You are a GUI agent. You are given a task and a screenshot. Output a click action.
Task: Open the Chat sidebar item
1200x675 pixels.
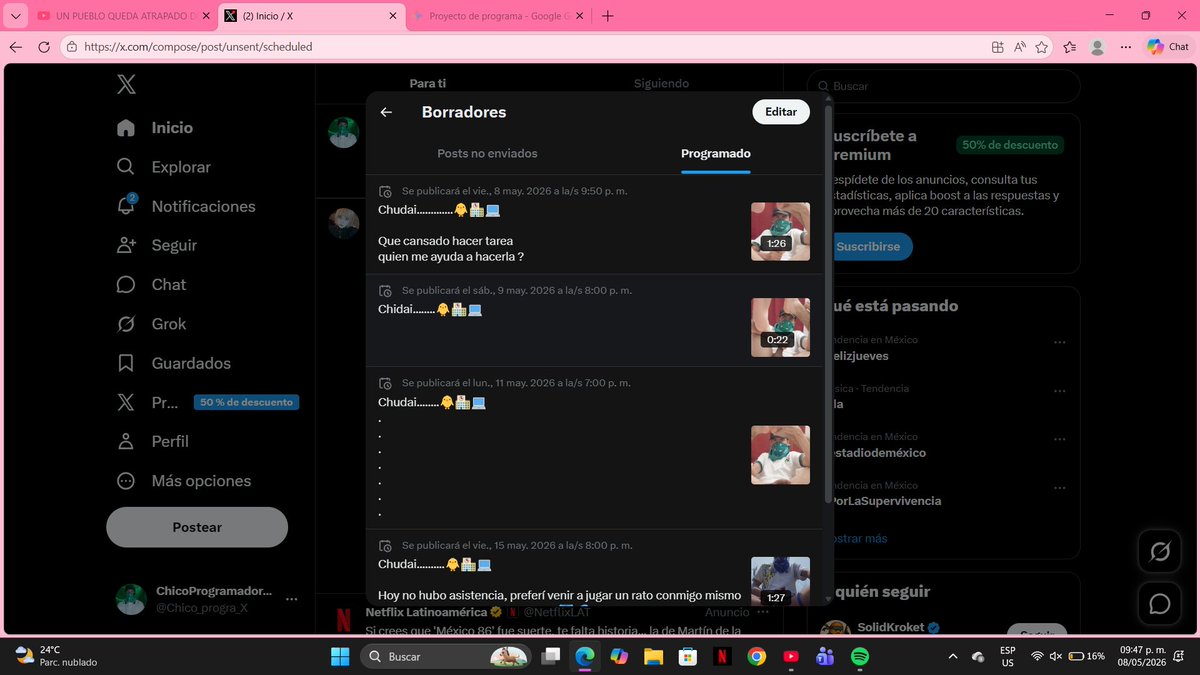pyautogui.click(x=151, y=285)
